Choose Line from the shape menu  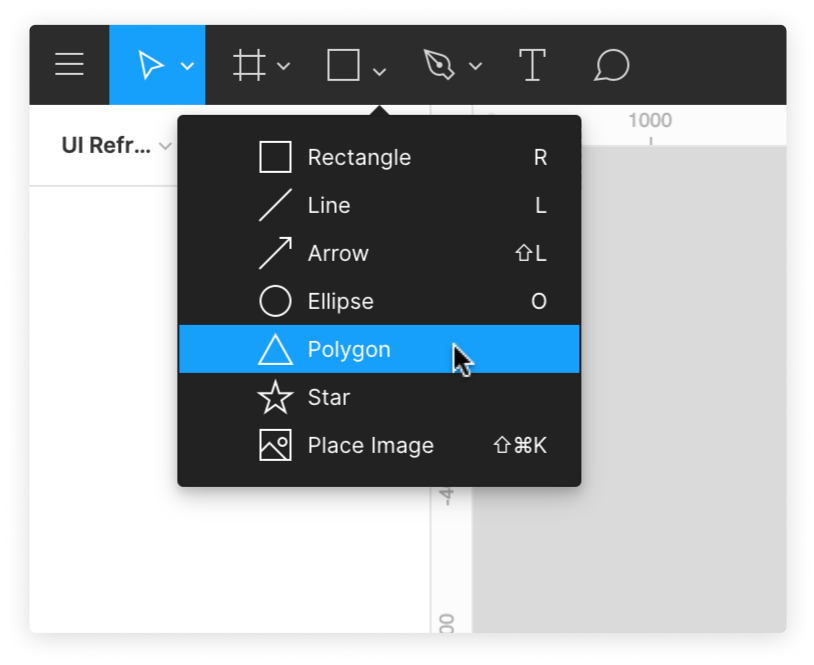pos(379,206)
